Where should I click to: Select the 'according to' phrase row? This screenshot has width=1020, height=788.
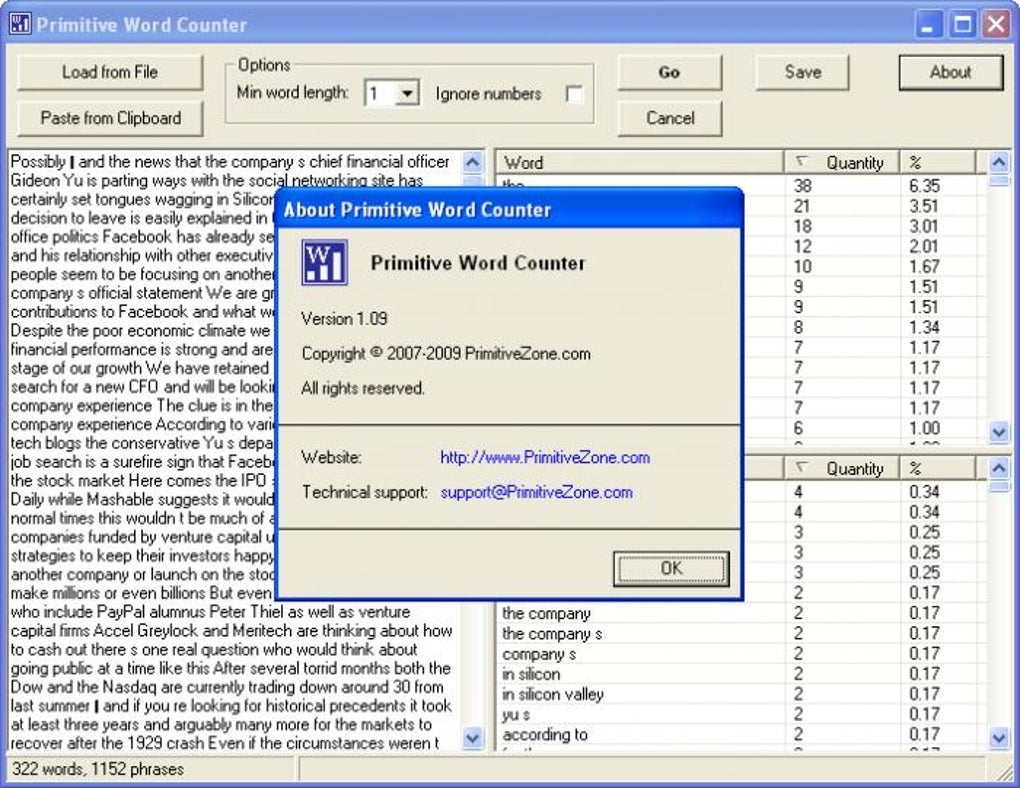742,735
